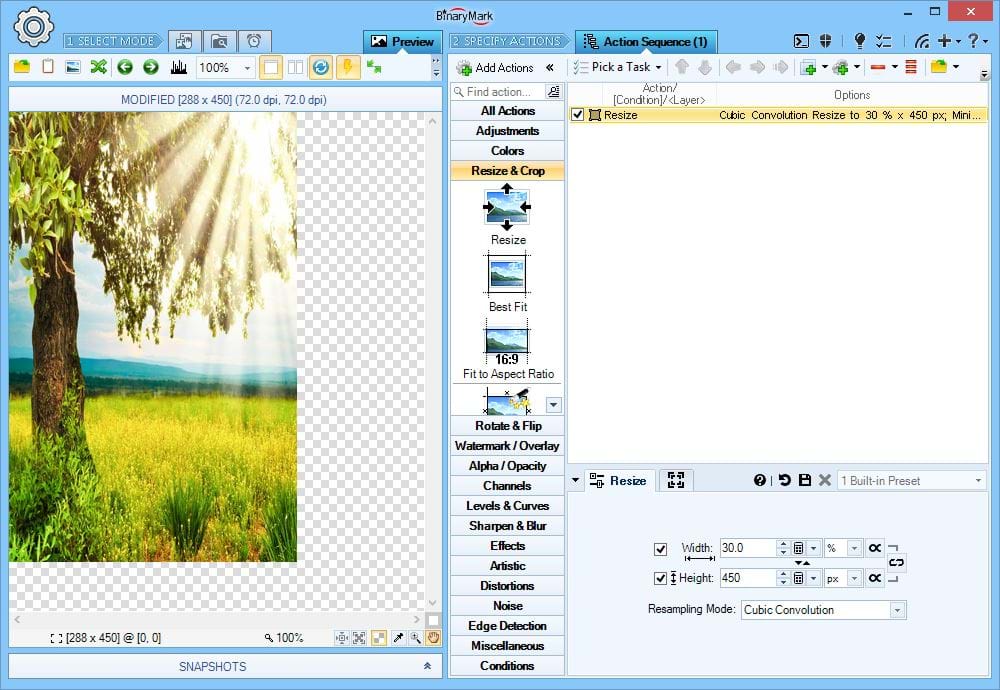Select the Fit to Aspect Ratio action
1000x690 pixels.
tap(507, 342)
